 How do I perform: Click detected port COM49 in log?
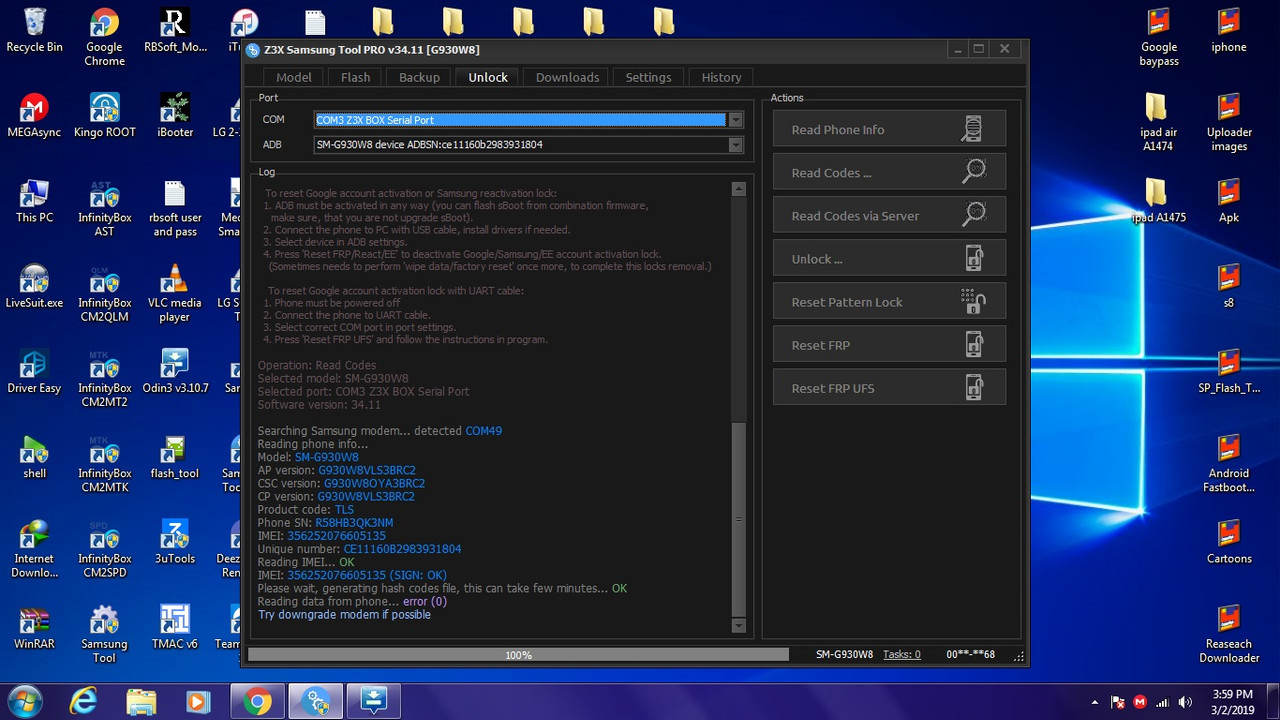coord(484,431)
